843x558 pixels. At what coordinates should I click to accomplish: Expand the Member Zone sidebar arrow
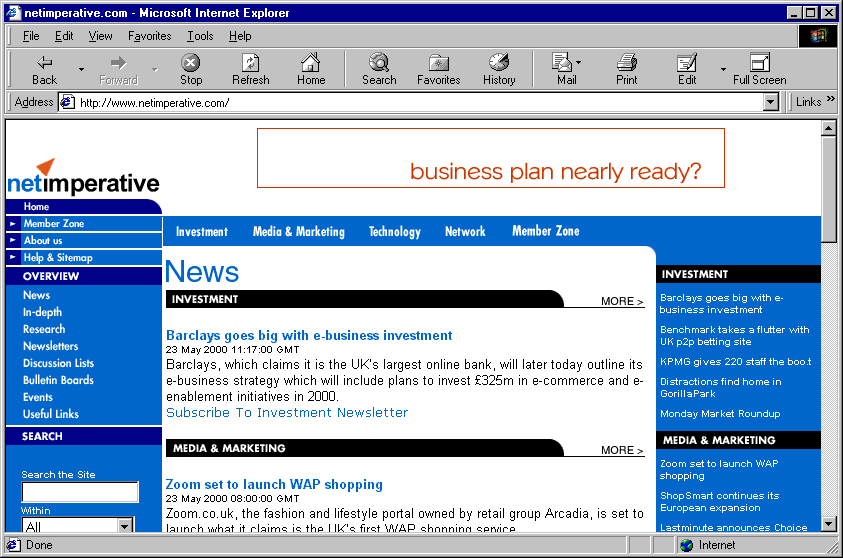click(x=12, y=223)
